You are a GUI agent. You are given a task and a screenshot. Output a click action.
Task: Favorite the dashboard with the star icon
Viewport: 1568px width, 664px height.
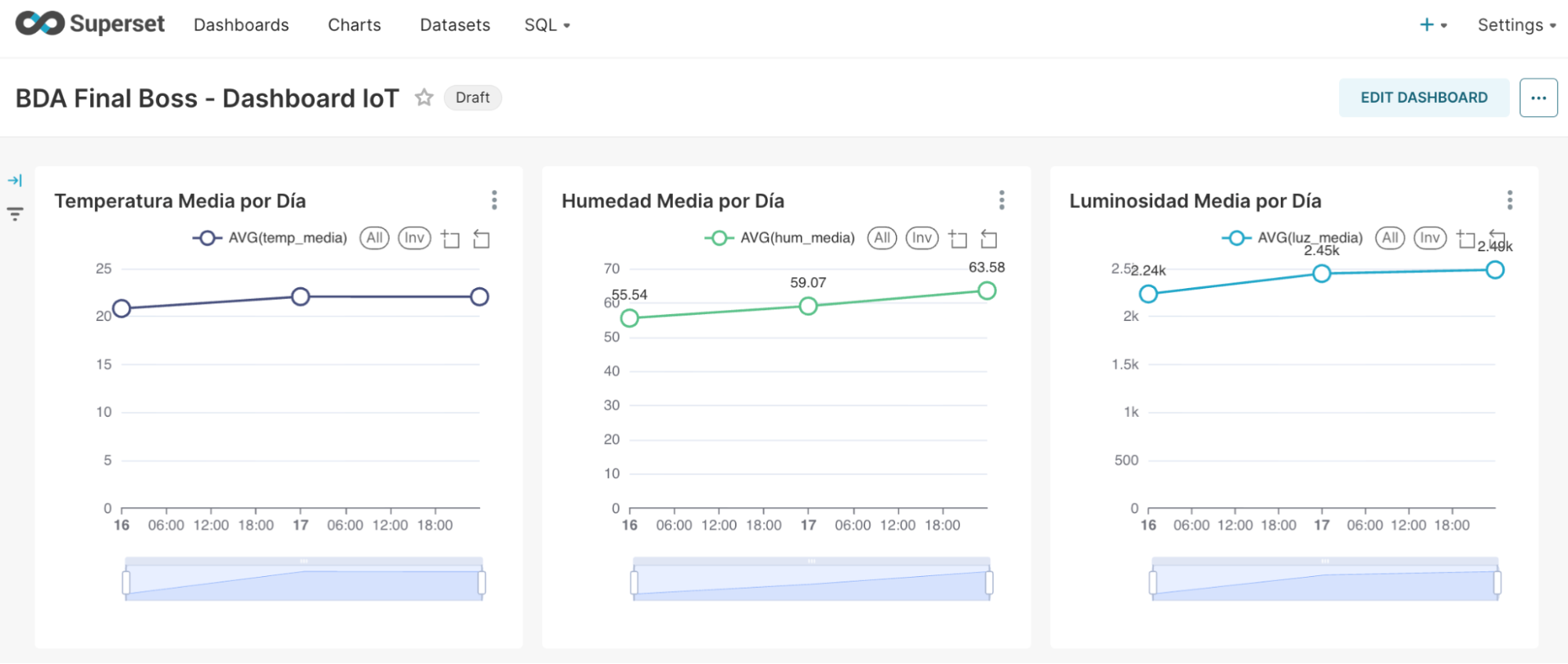point(424,97)
